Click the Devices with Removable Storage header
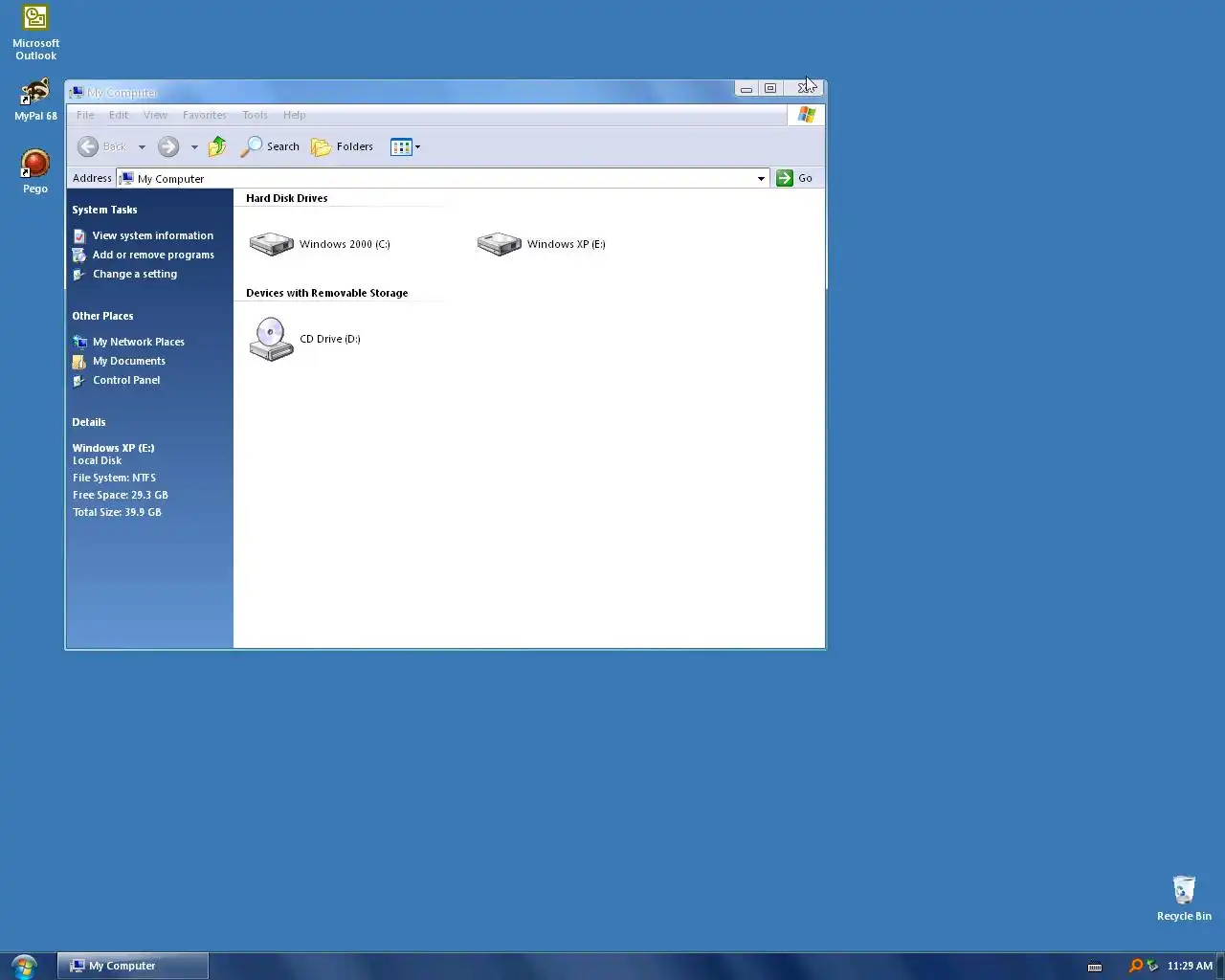 tap(327, 293)
